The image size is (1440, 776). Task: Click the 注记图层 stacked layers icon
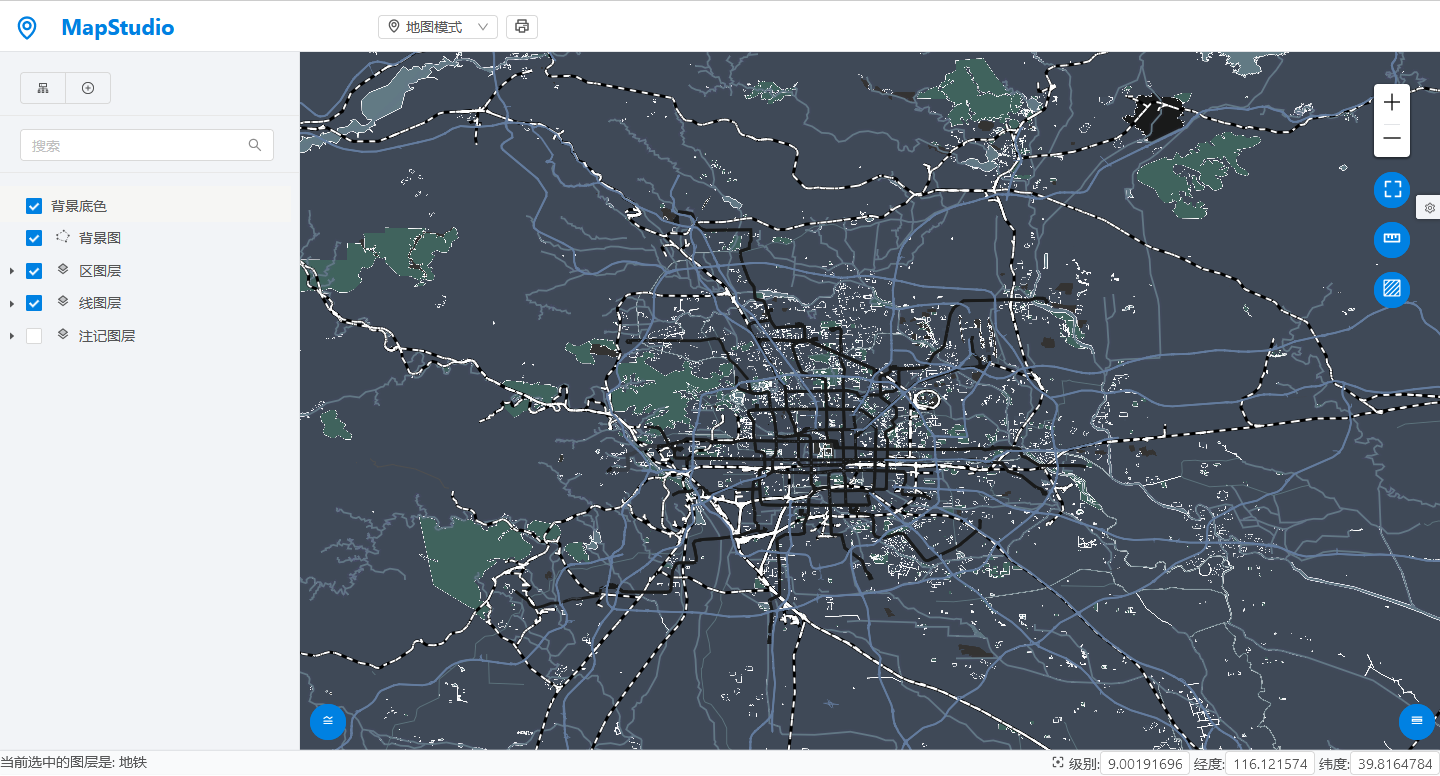point(63,335)
